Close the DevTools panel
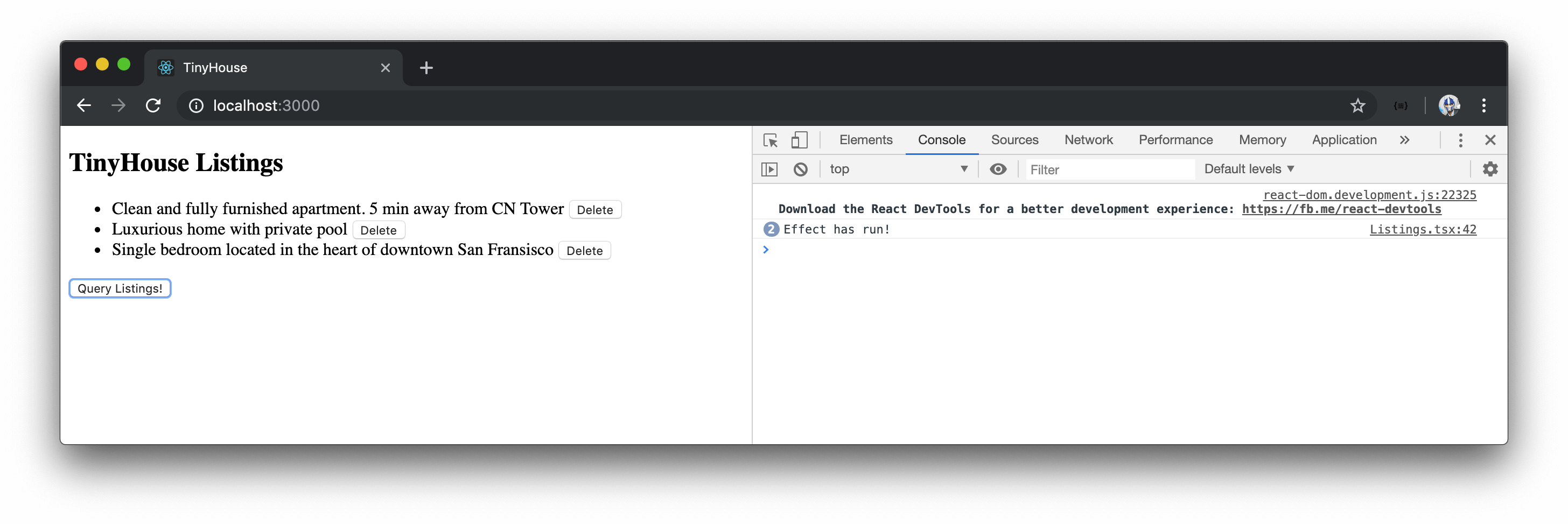 click(x=1490, y=140)
